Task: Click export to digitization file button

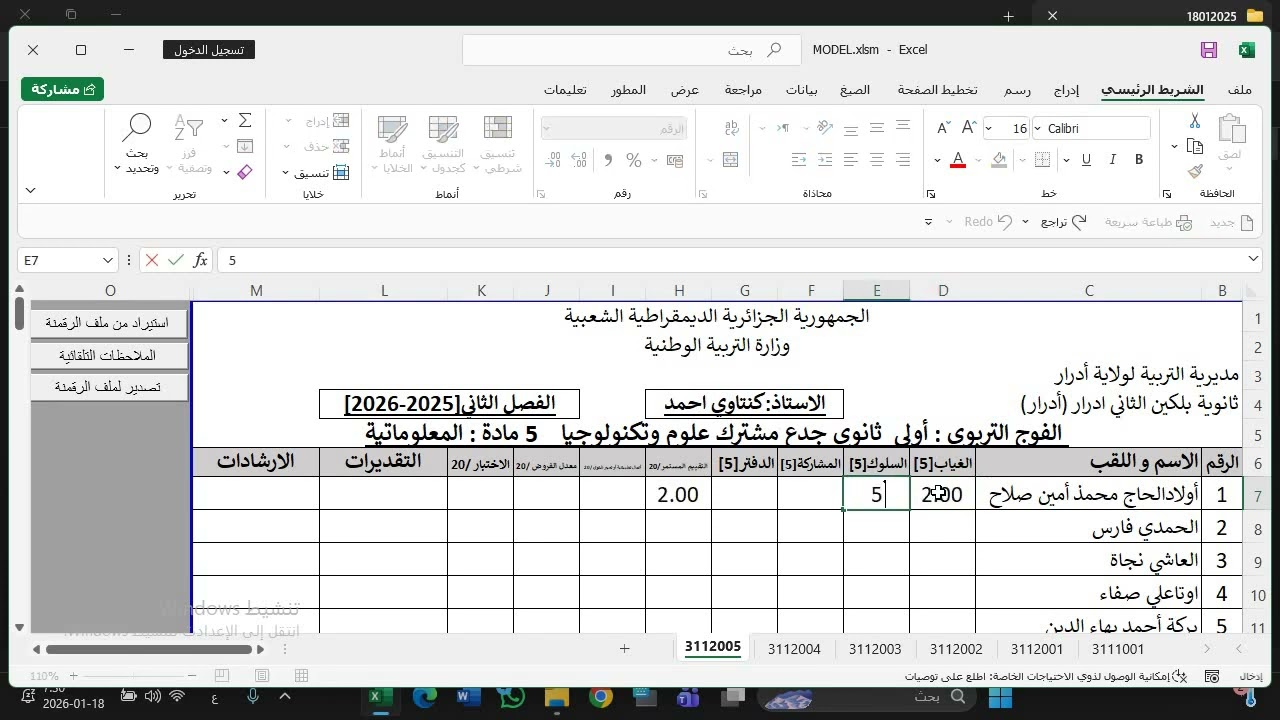Action: pos(109,387)
